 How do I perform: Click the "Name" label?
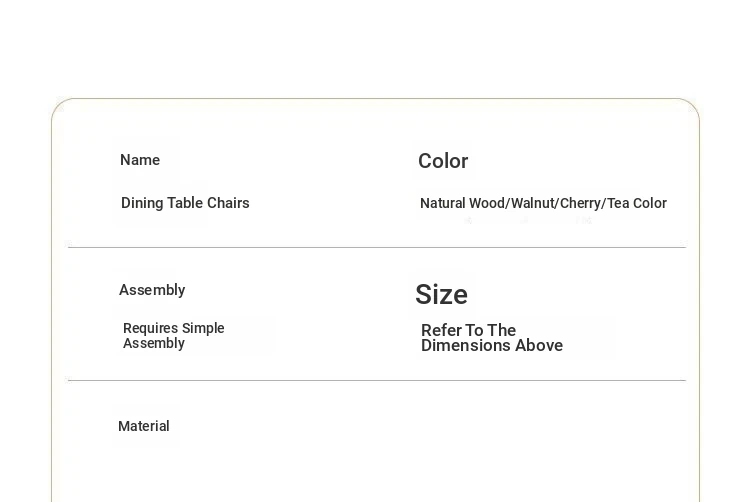(x=140, y=160)
